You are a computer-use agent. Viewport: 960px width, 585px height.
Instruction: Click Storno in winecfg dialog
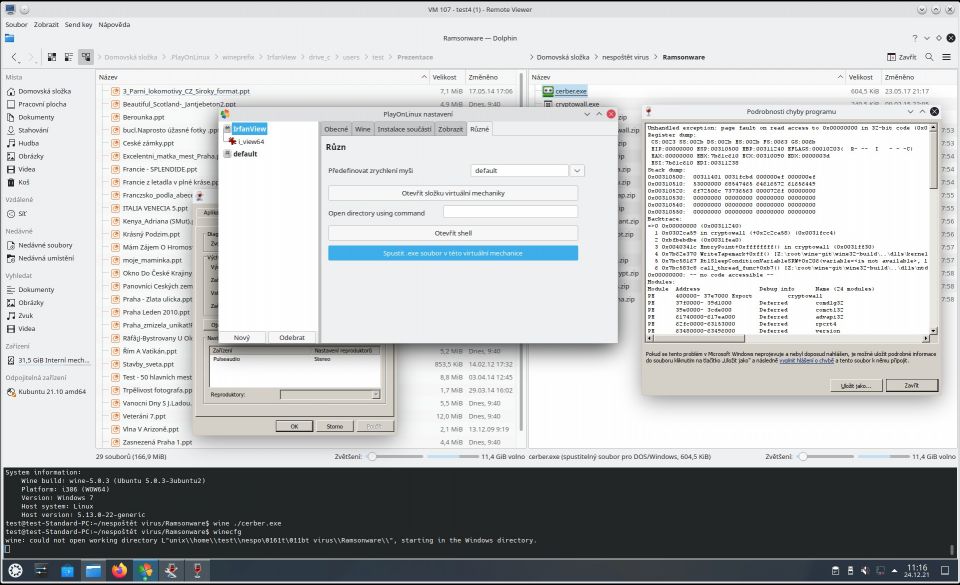(x=335, y=427)
